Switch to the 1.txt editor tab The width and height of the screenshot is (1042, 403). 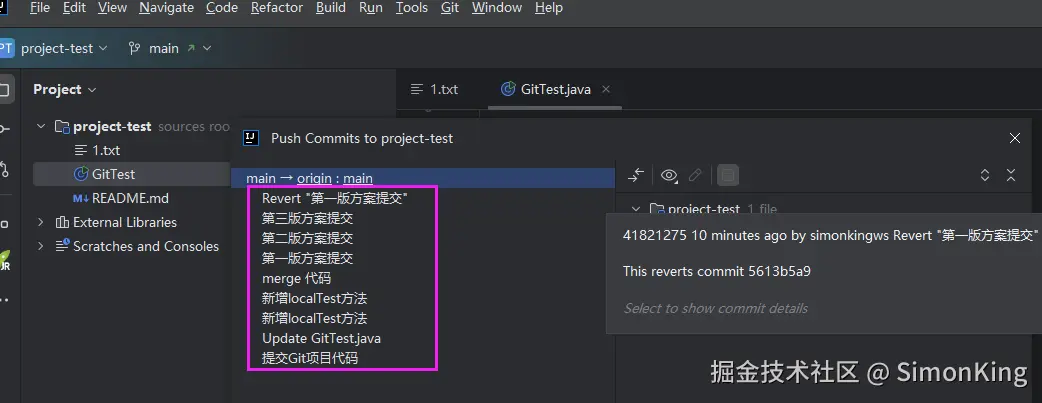pos(435,89)
